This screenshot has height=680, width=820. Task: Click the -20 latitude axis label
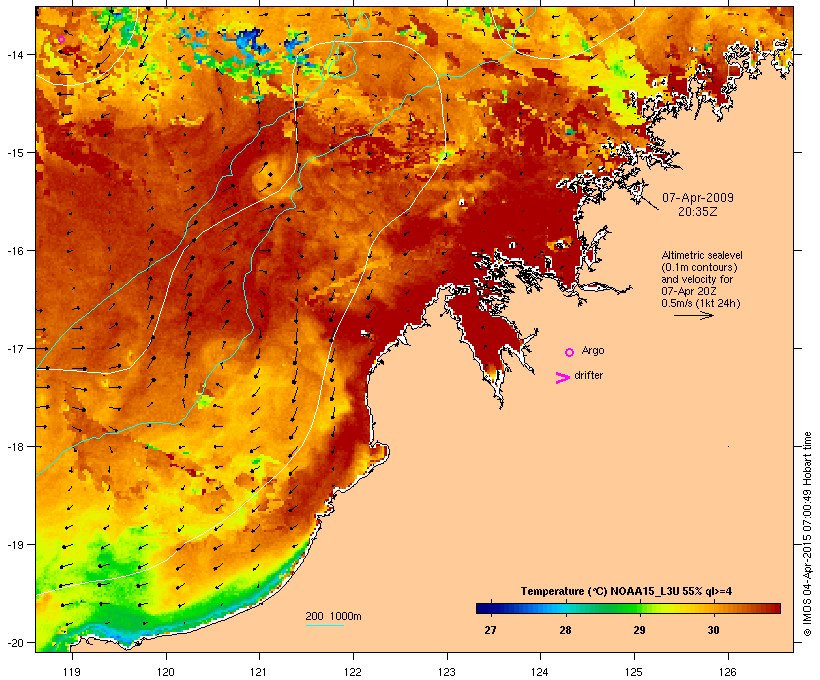(x=14, y=643)
